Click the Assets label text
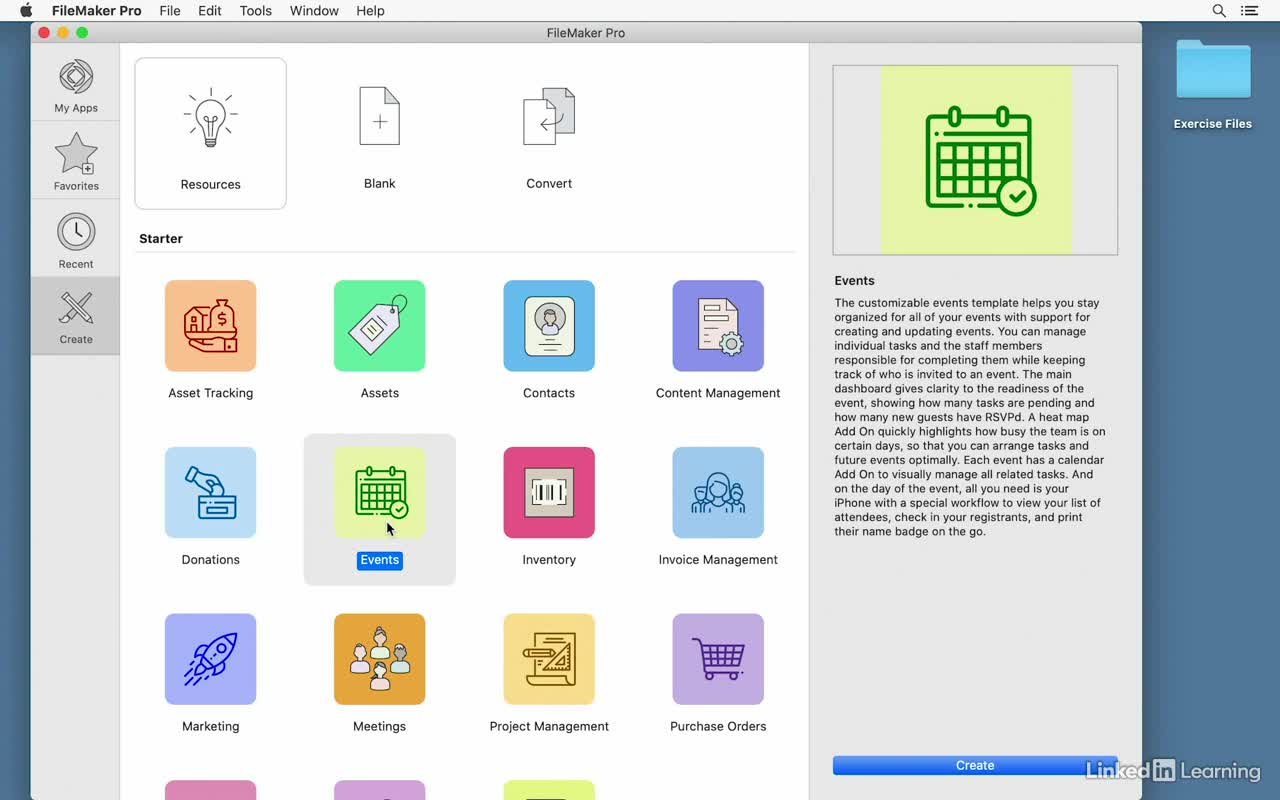1280x800 pixels. coord(380,393)
